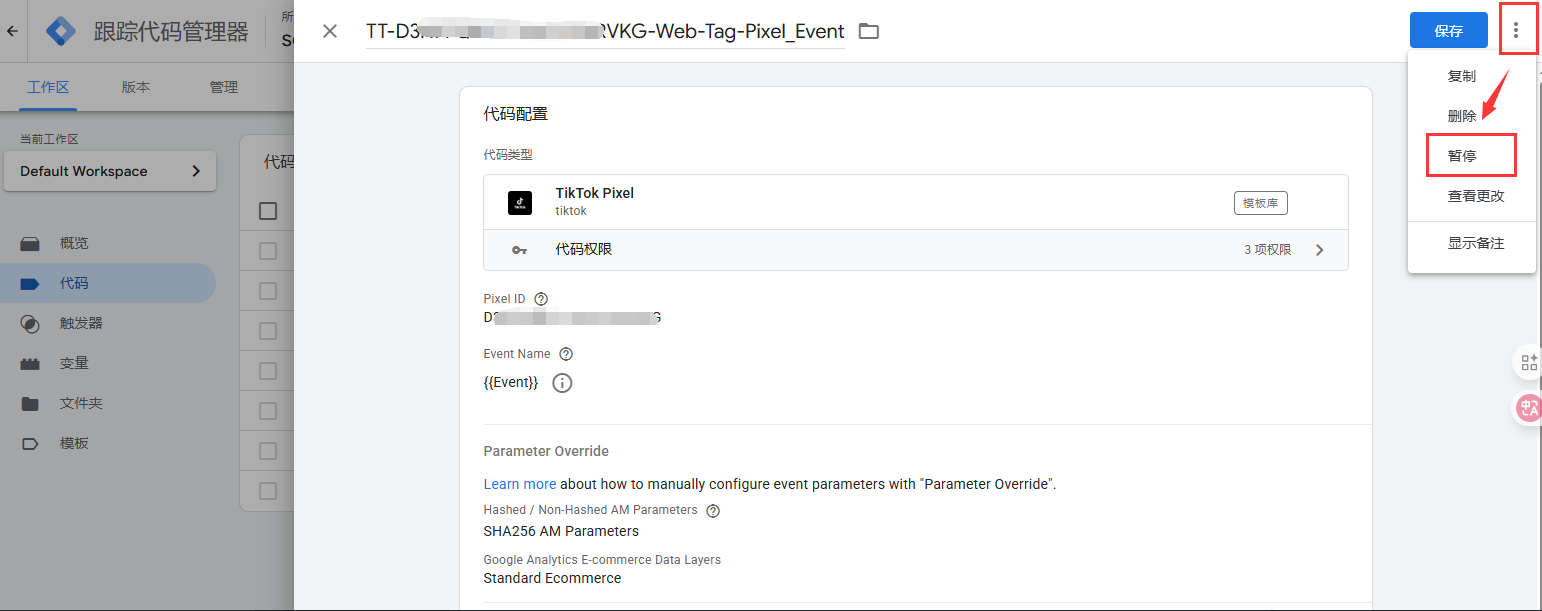Screen dimensions: 1542x611
Task: Check the second row checkbox in tag list
Action: pyautogui.click(x=268, y=291)
